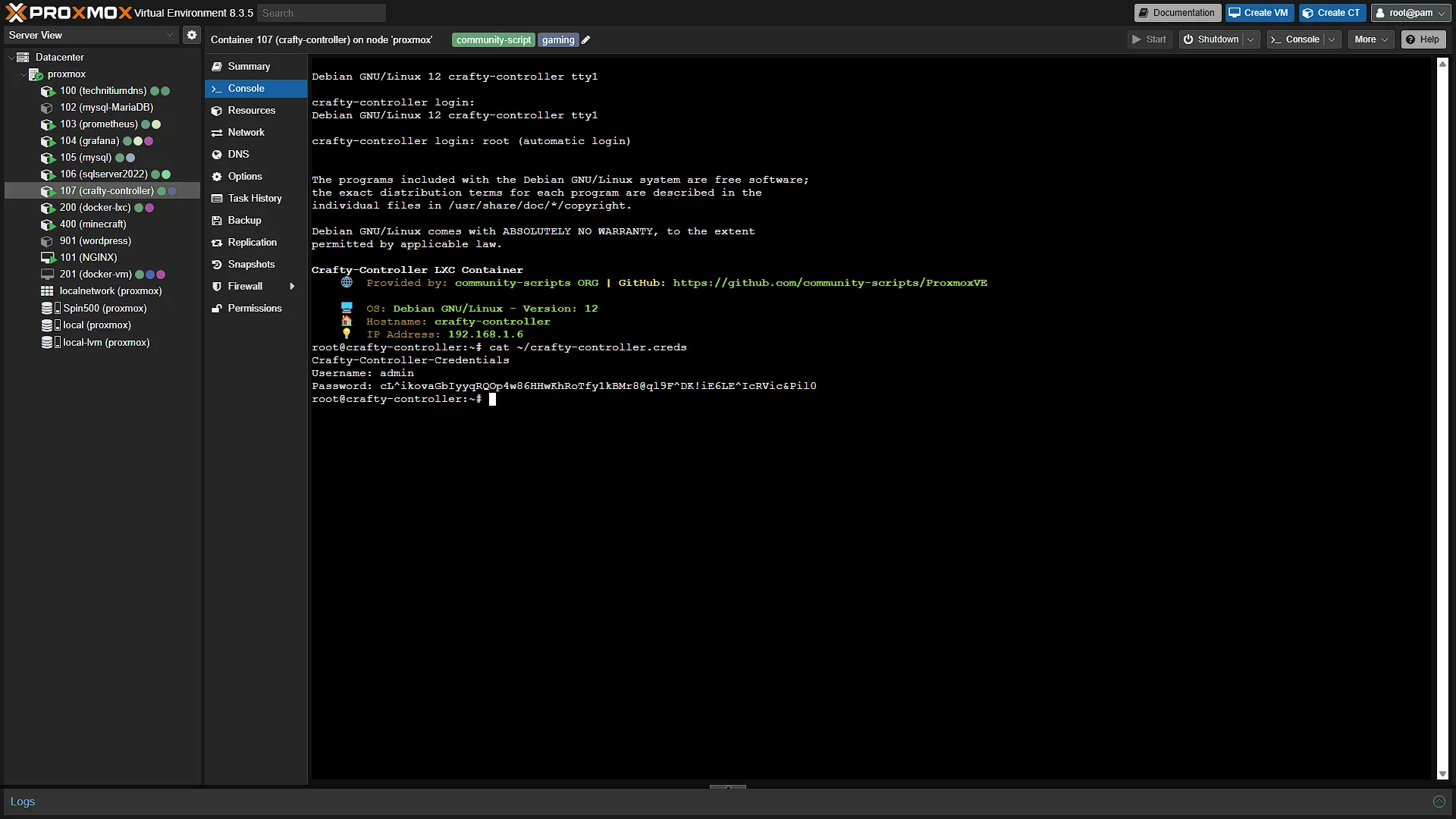This screenshot has width=1456, height=819.
Task: Open the More dropdown menu
Action: pos(1371,39)
